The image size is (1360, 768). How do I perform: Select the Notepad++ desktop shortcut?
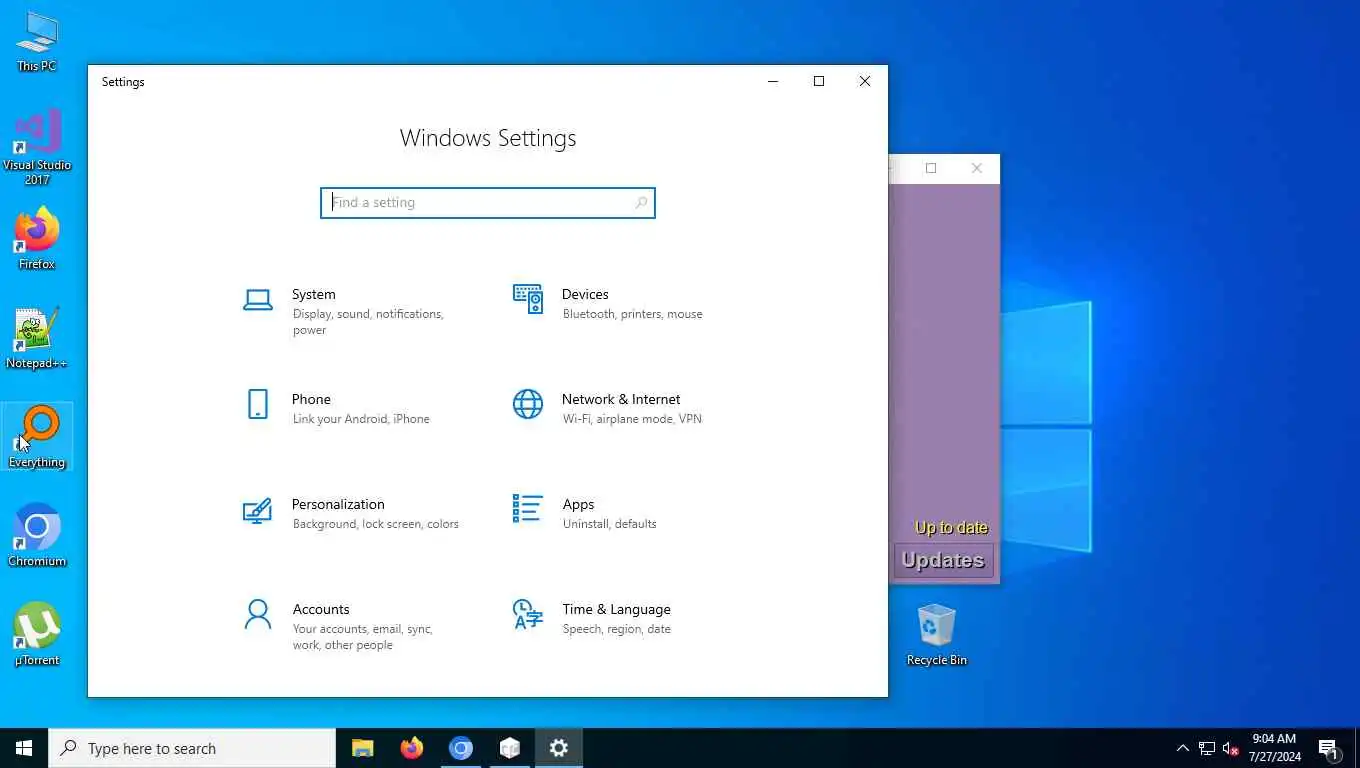click(37, 338)
